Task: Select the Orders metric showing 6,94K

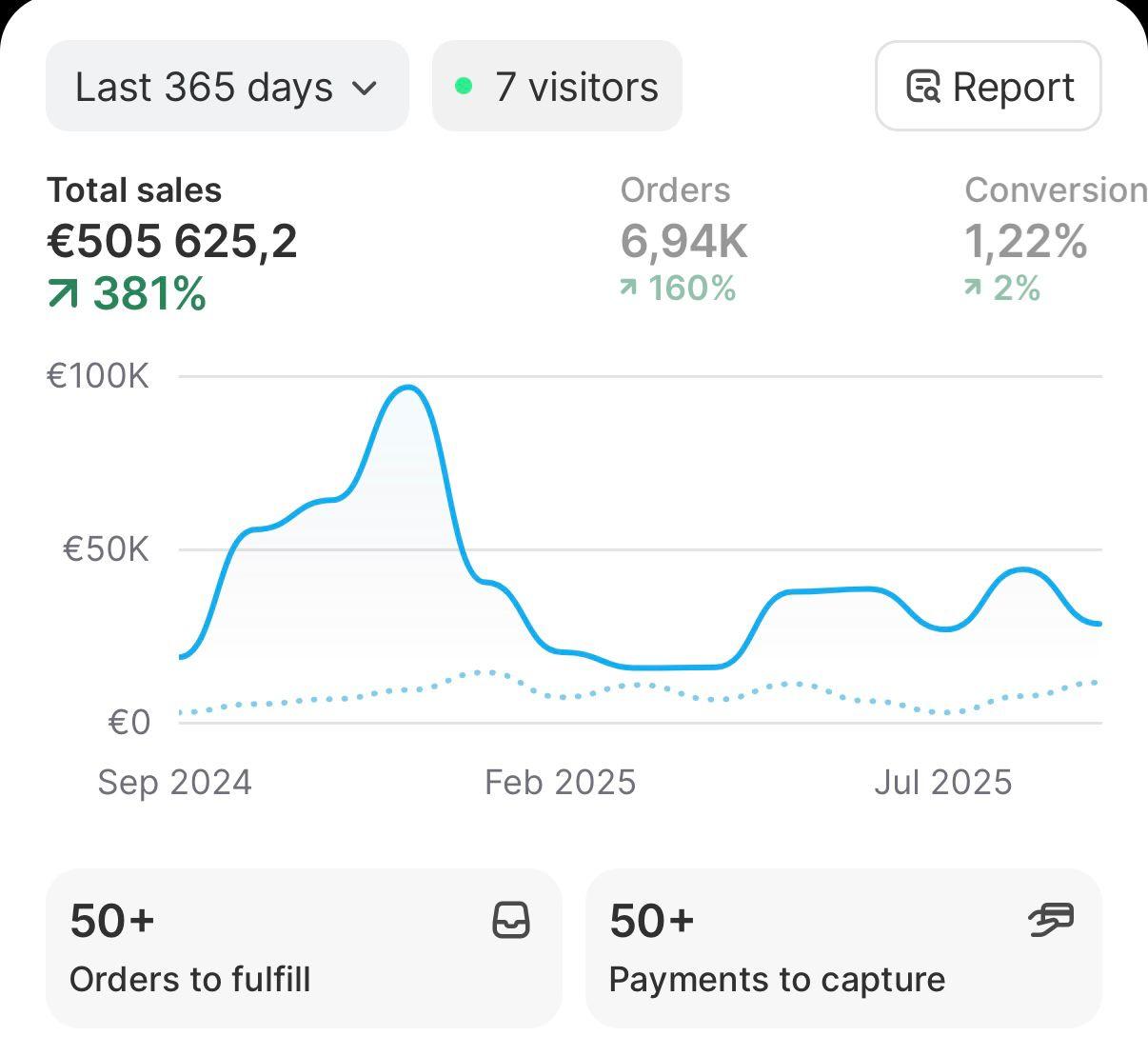Action: click(683, 240)
